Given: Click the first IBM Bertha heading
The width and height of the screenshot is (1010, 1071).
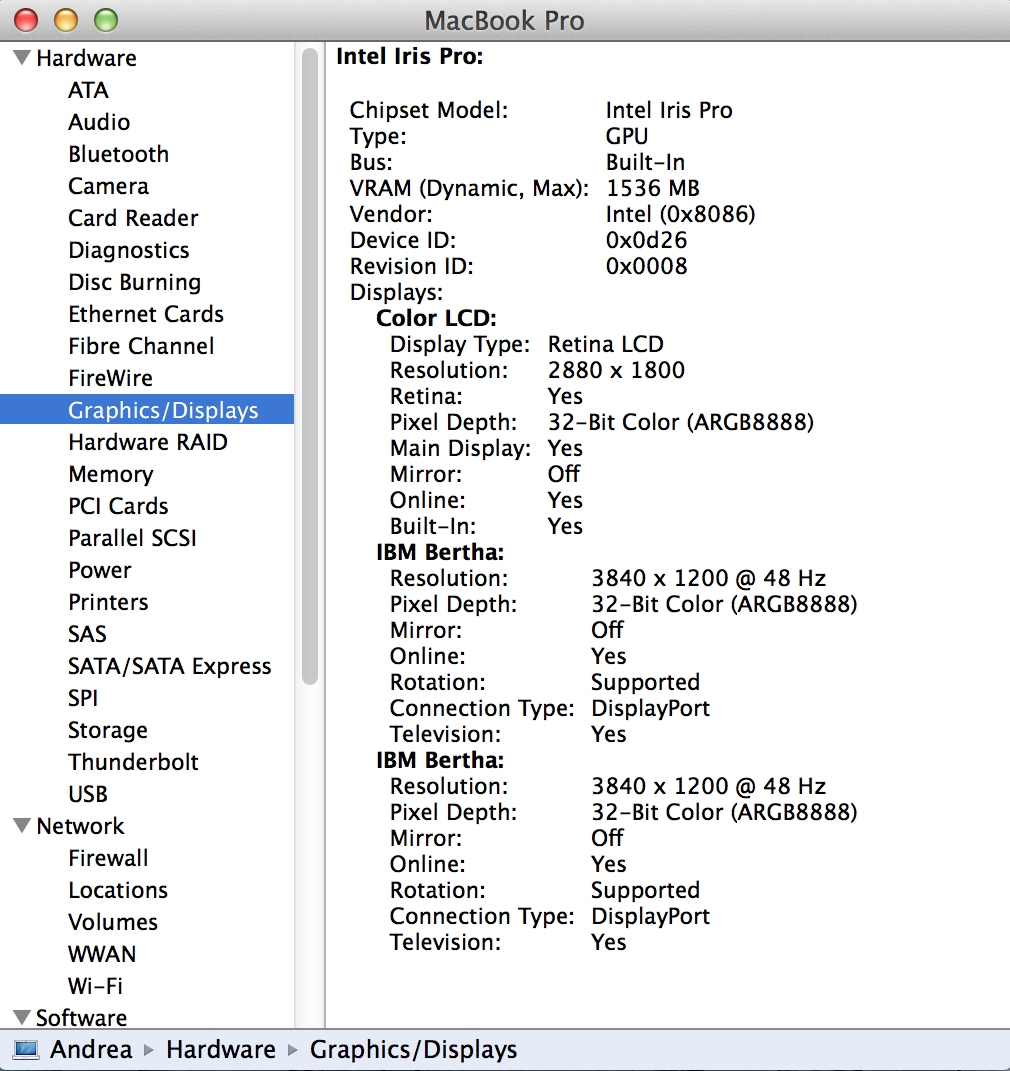Looking at the screenshot, I should pyautogui.click(x=440, y=552).
